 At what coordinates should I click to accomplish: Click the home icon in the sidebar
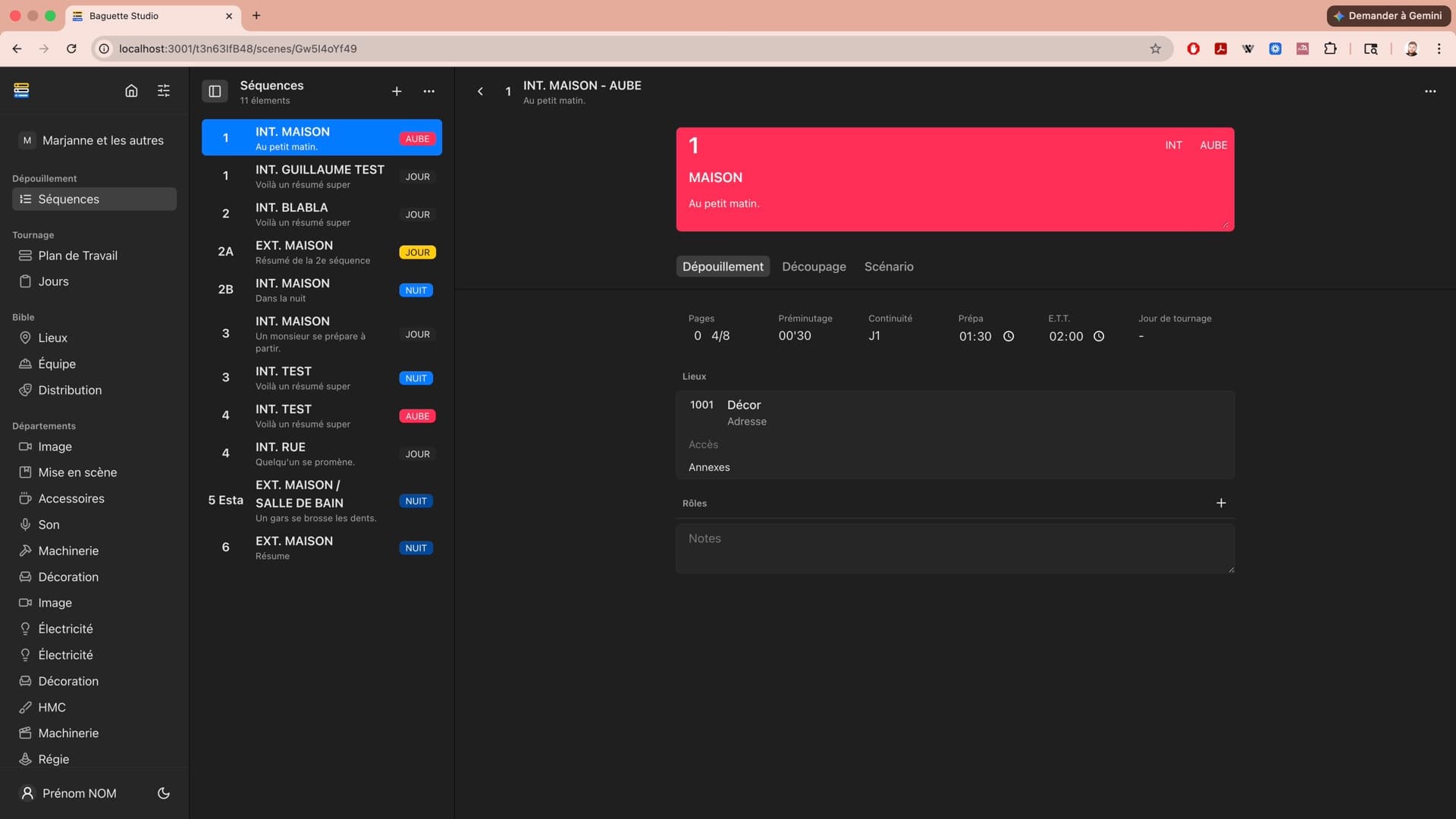[x=131, y=91]
